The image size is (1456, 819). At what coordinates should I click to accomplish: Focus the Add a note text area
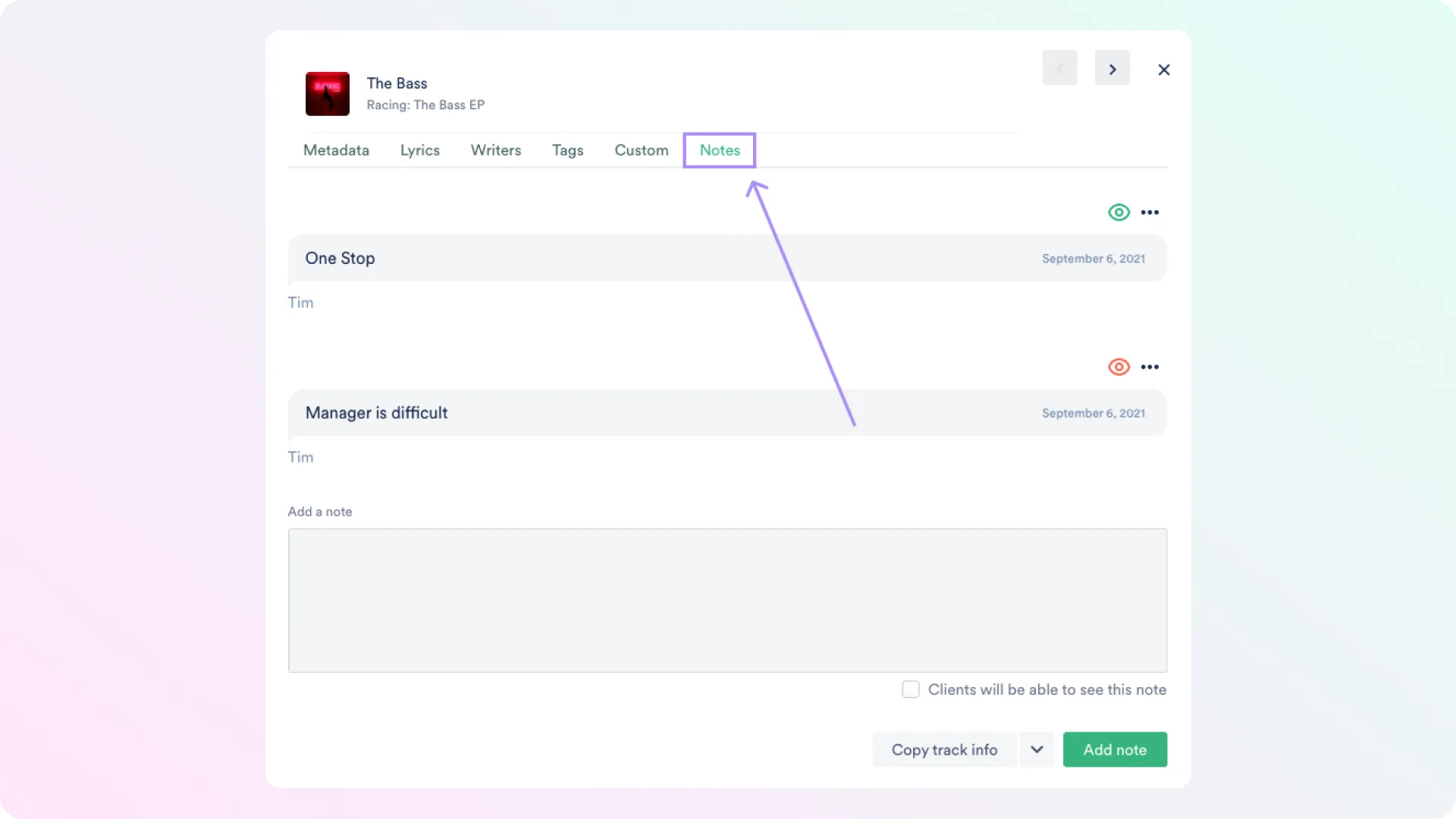(726, 600)
